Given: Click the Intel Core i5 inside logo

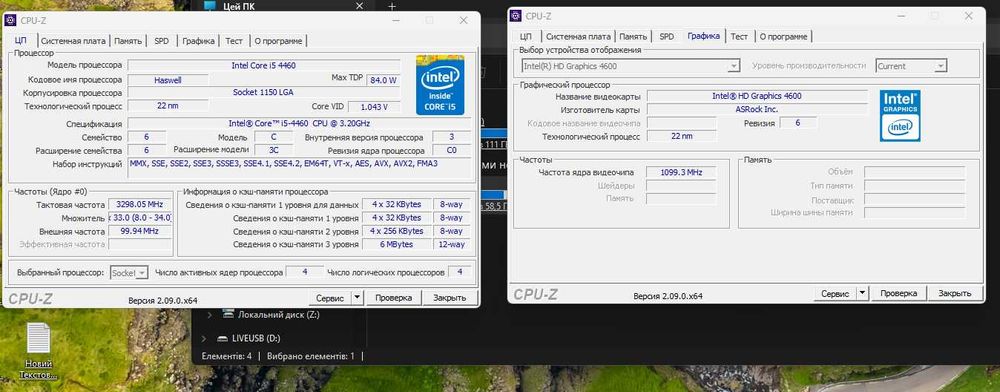Looking at the screenshot, I should [x=440, y=85].
